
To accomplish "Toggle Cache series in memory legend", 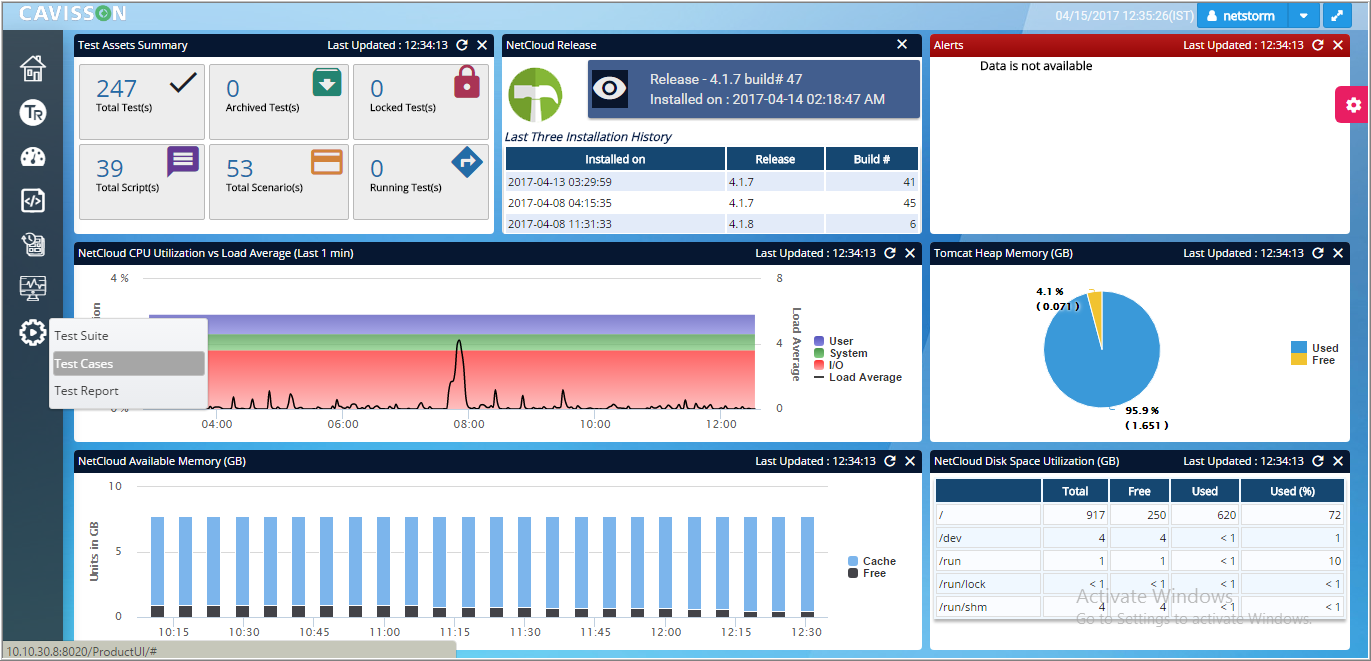I will point(872,561).
